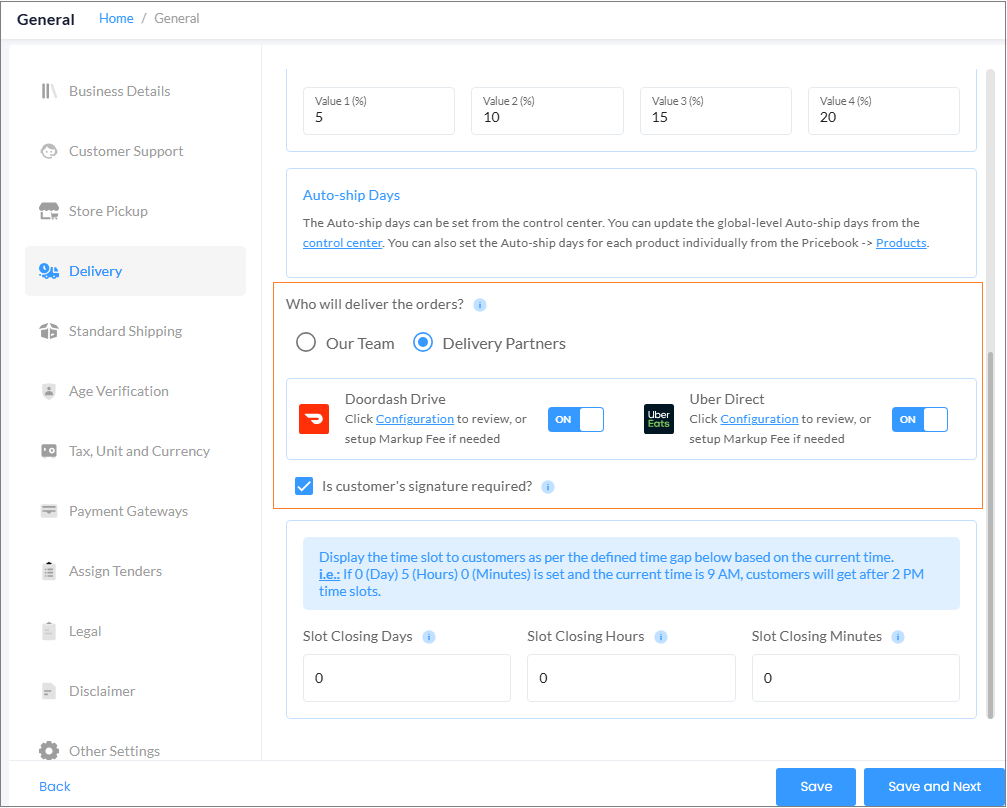Image resolution: width=1007 pixels, height=808 pixels.
Task: Open Standard Shipping settings
Action: 136,331
